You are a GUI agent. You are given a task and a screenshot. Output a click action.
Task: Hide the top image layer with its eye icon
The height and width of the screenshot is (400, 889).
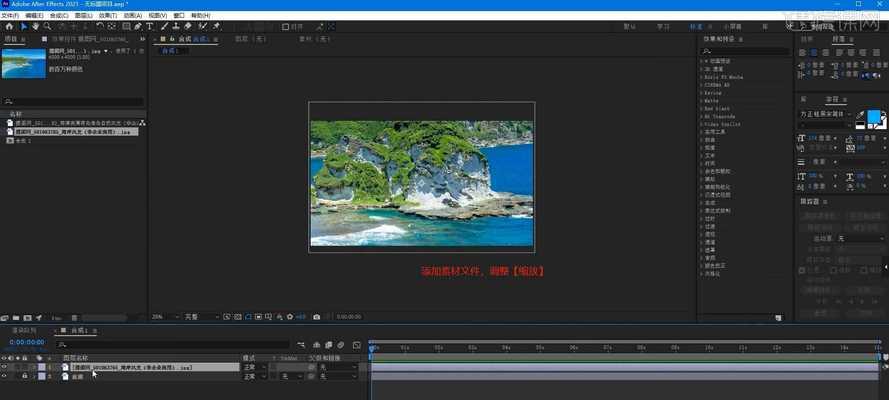tap(4, 367)
